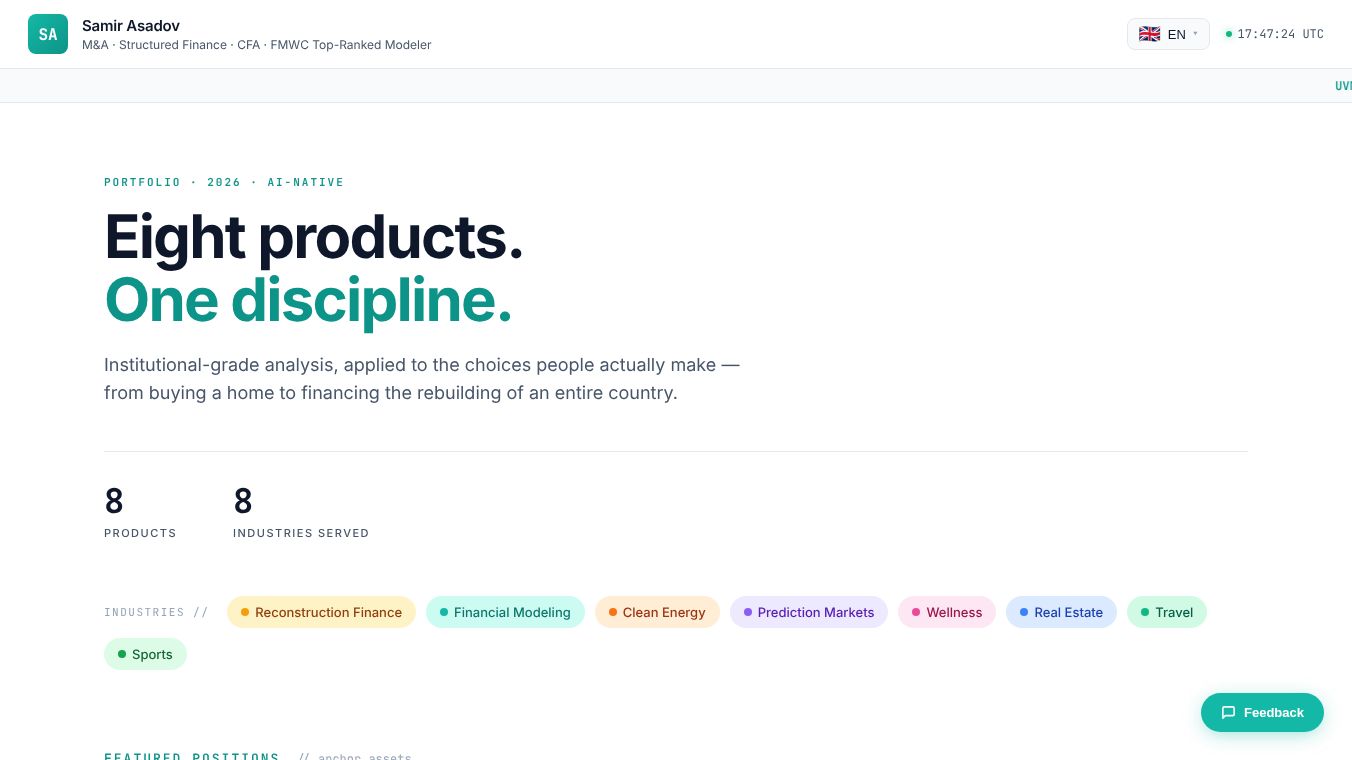Open the Feedback button

pyautogui.click(x=1262, y=712)
